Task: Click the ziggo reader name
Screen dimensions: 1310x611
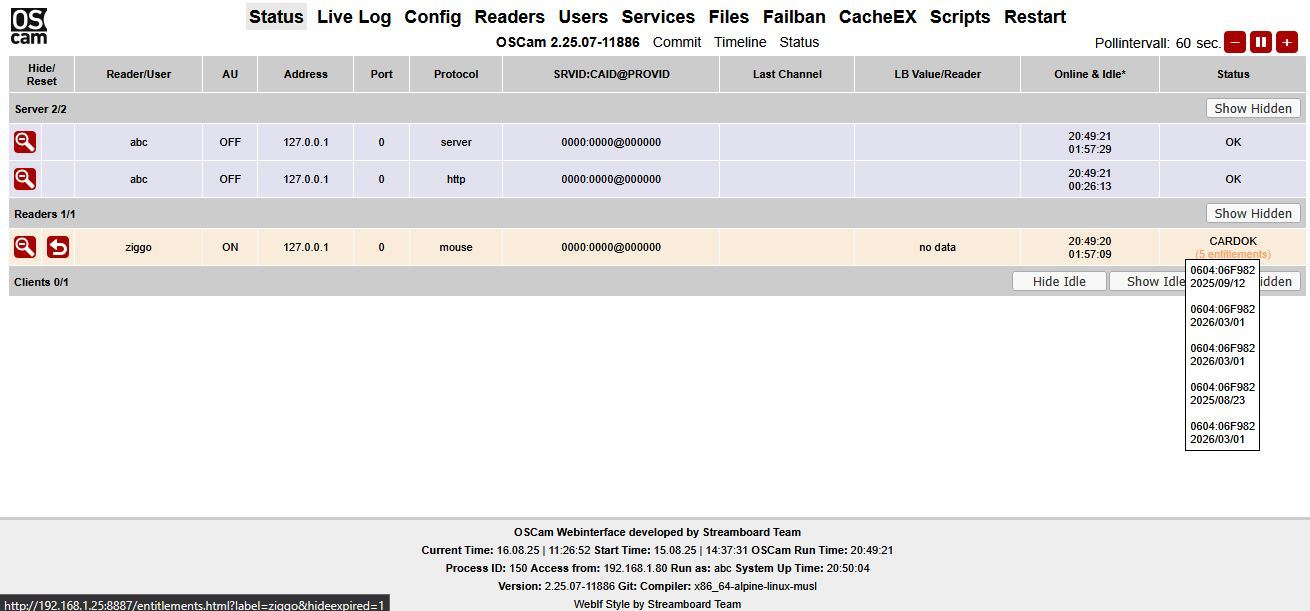Action: pyautogui.click(x=139, y=247)
